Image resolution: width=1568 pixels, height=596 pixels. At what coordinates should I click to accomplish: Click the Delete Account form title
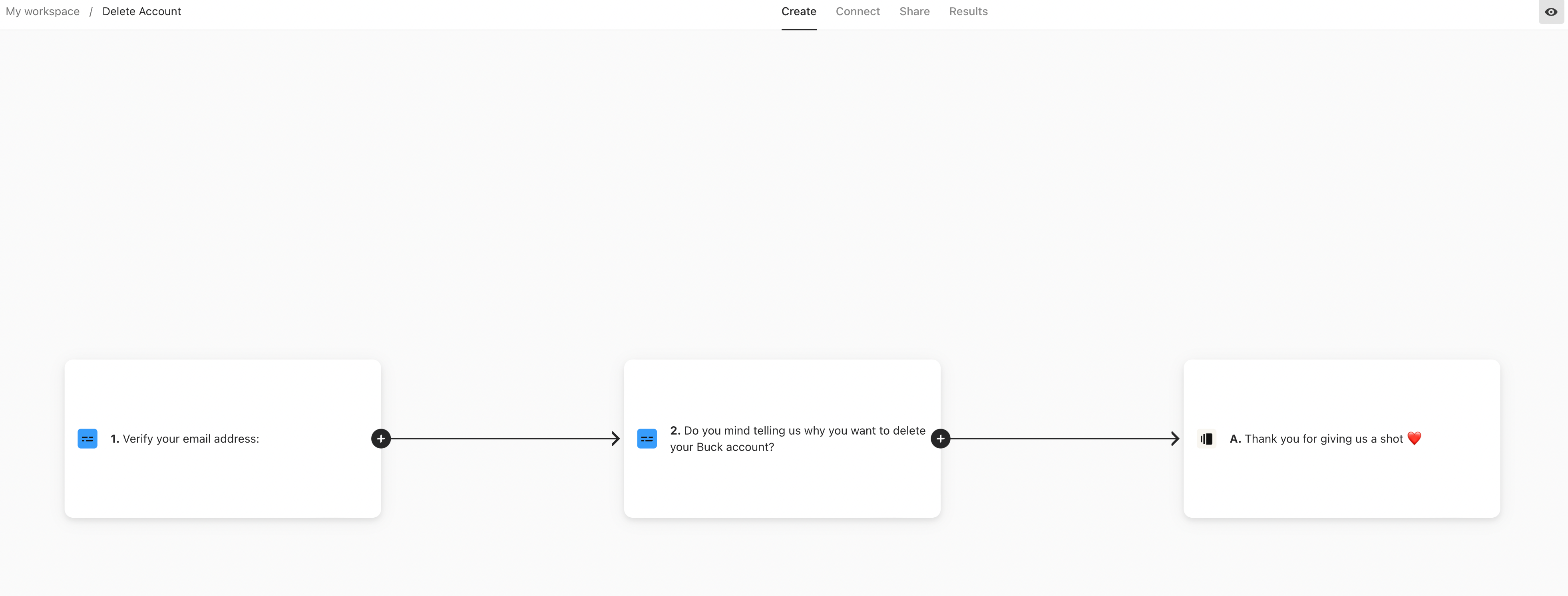pyautogui.click(x=142, y=12)
